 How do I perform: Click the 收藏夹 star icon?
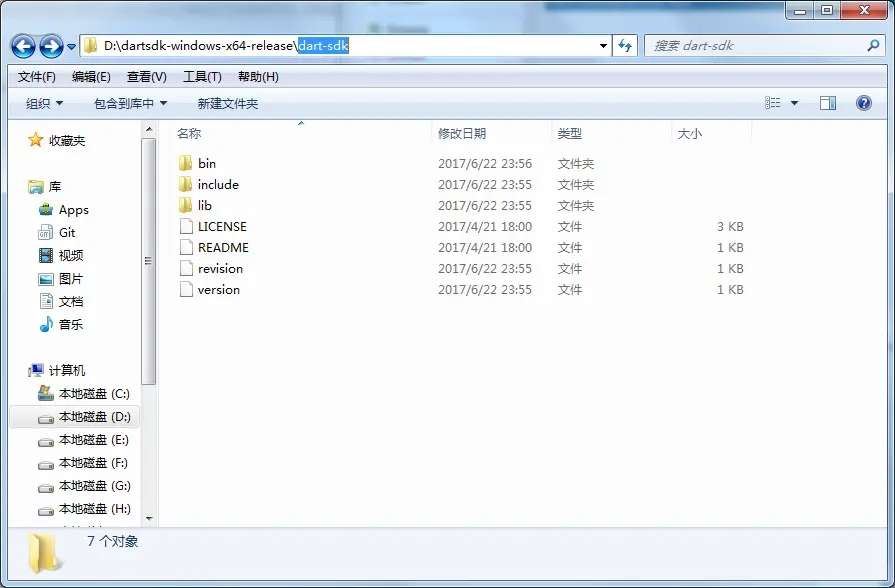point(35,140)
